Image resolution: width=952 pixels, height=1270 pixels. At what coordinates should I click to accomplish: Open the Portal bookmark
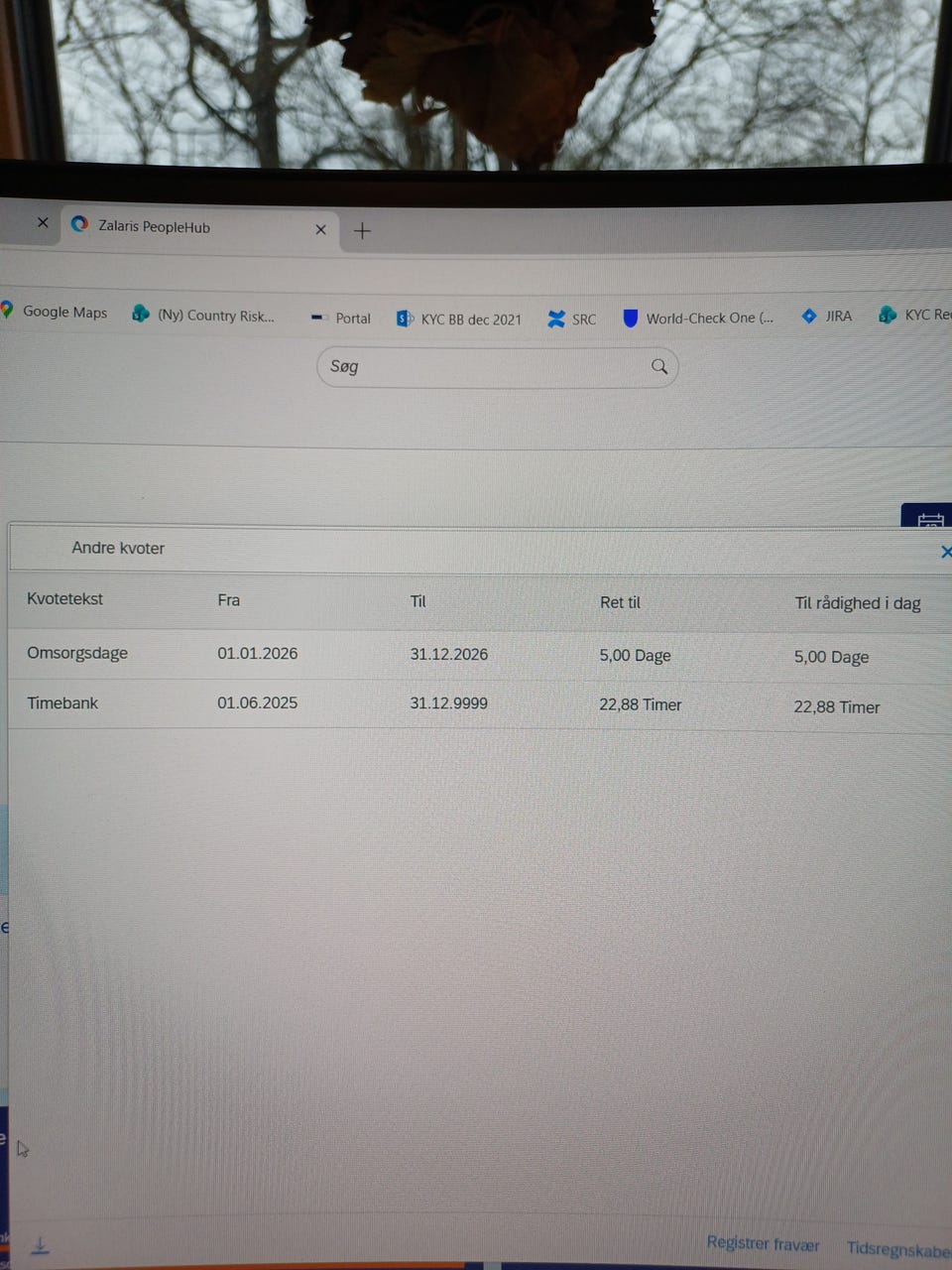(x=340, y=317)
